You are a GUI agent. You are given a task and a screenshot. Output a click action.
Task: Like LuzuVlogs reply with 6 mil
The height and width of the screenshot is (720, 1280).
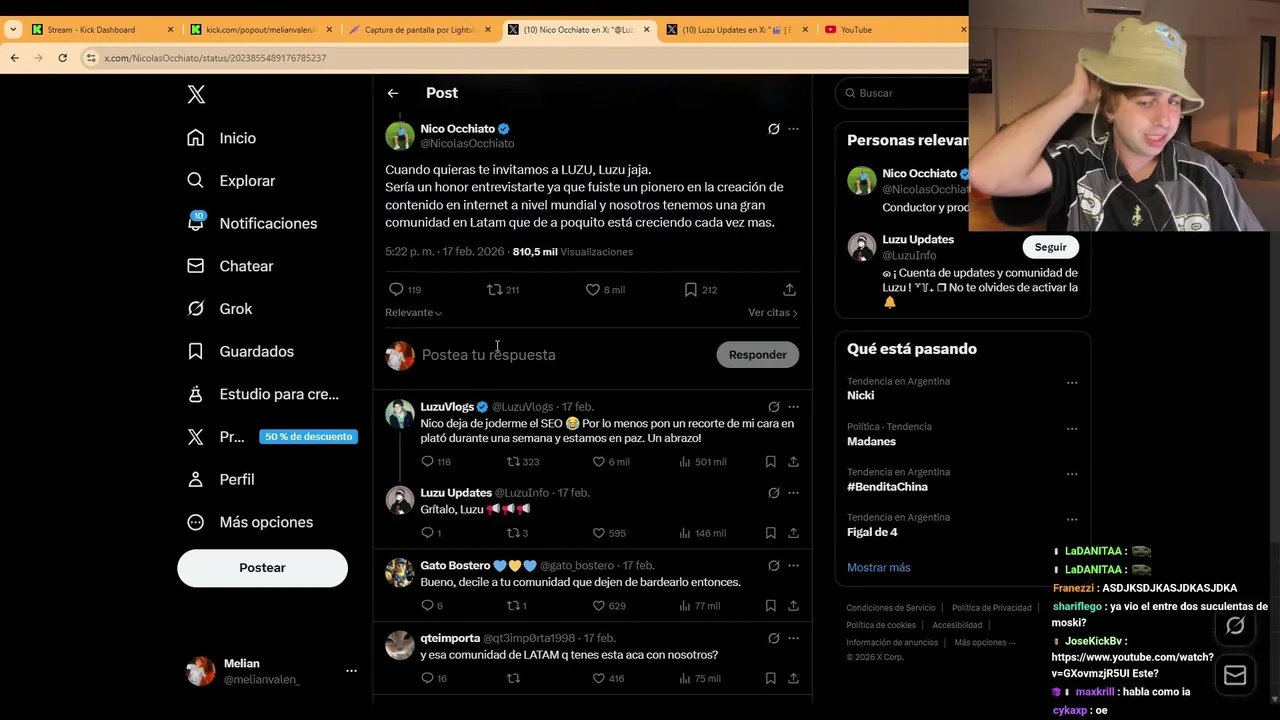point(611,462)
